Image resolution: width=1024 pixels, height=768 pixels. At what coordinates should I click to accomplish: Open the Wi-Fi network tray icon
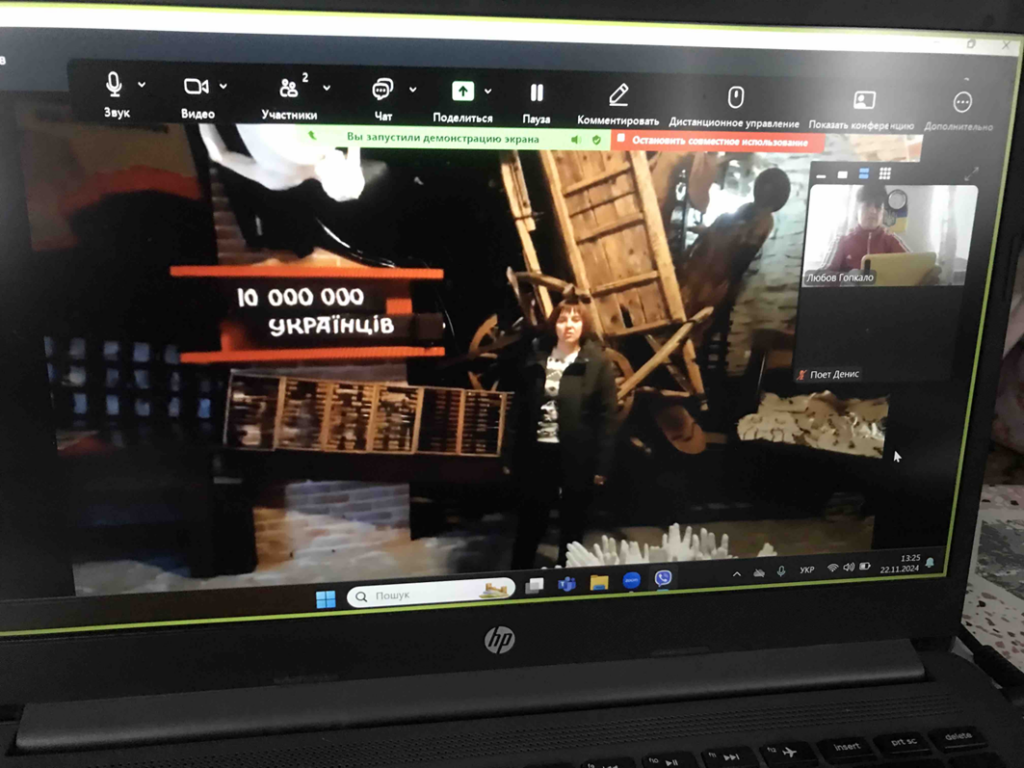tap(832, 568)
